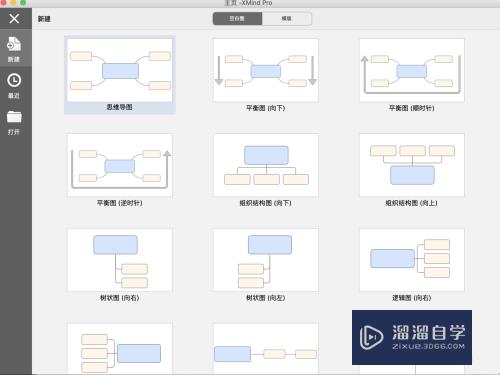Select the horizontal timeline thumbnail in bottom row
Screen dimensions: 500x375
[266, 349]
